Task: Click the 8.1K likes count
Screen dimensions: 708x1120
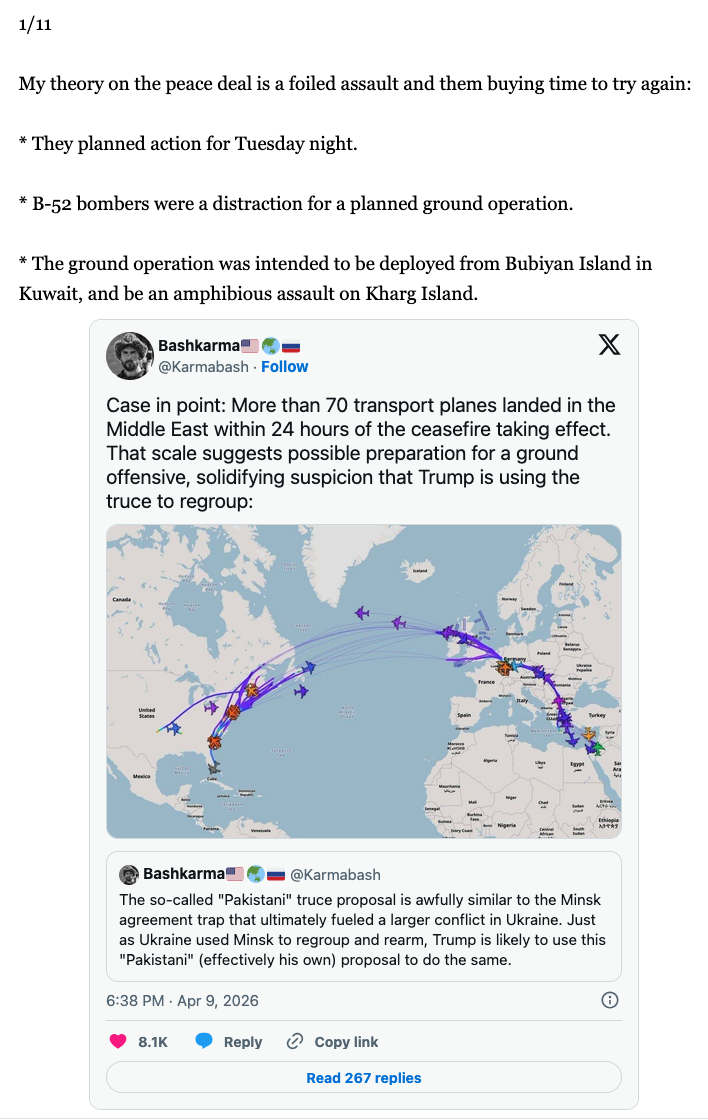Action: pos(153,1041)
